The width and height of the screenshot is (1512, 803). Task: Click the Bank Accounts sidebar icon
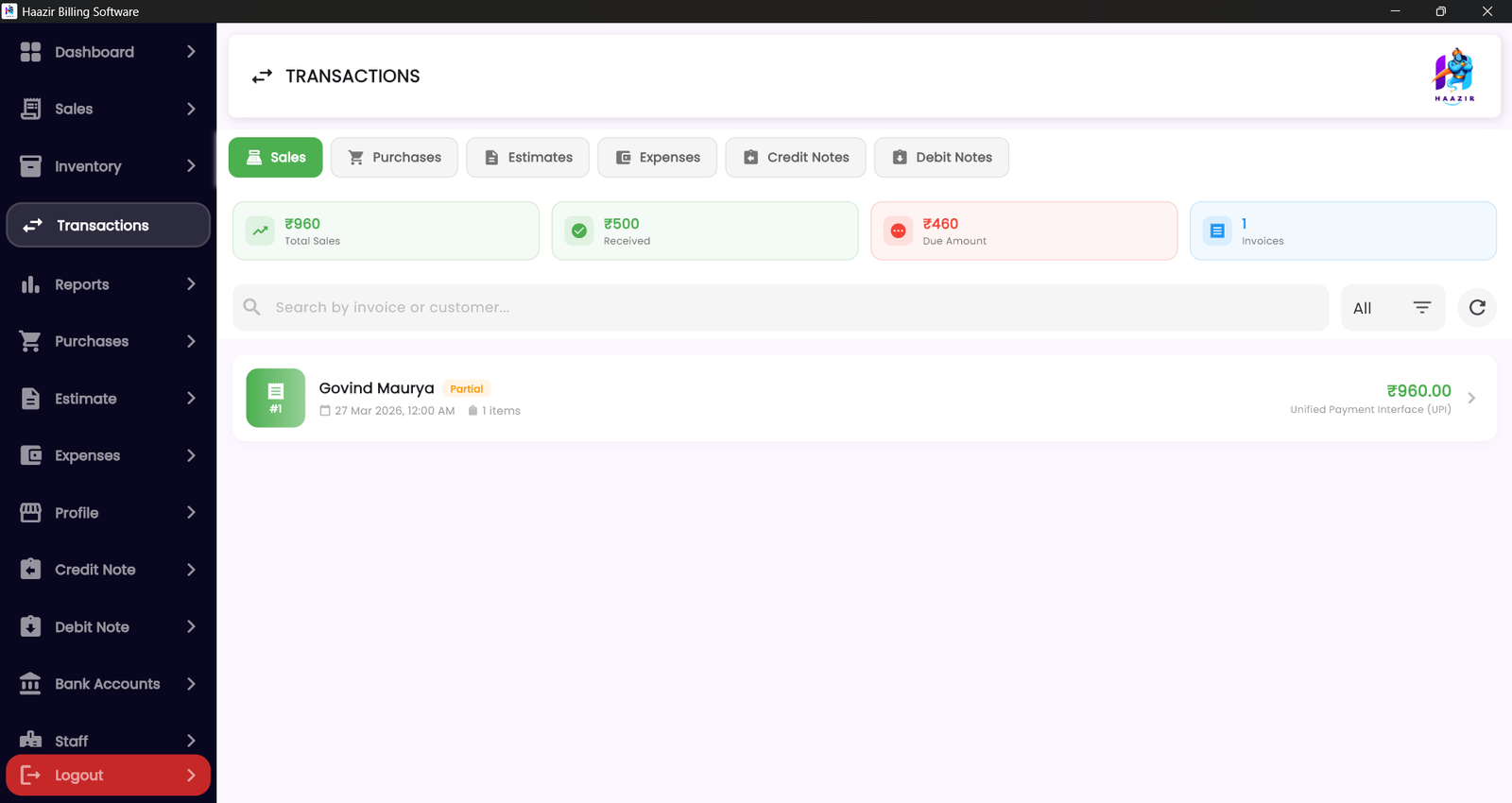pos(30,684)
